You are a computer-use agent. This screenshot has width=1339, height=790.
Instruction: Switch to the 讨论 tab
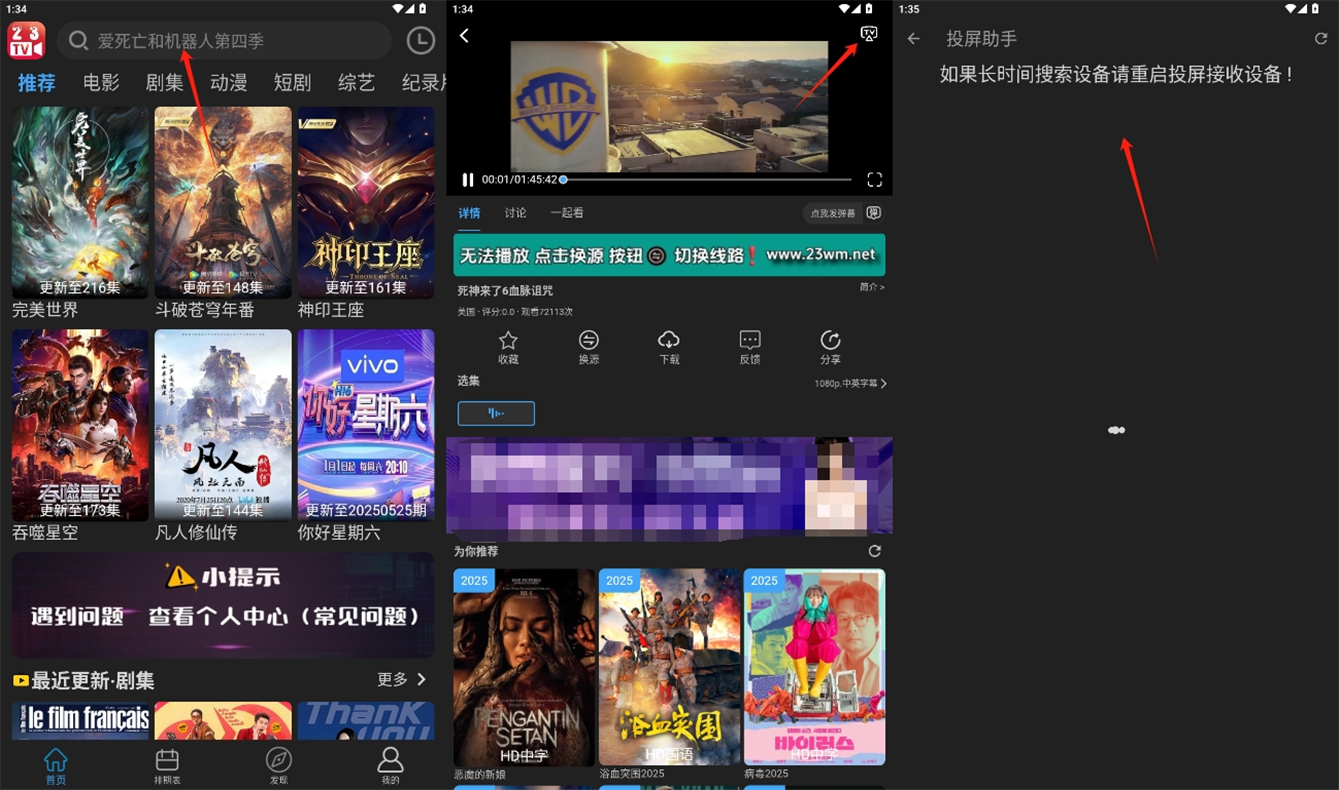tap(515, 213)
